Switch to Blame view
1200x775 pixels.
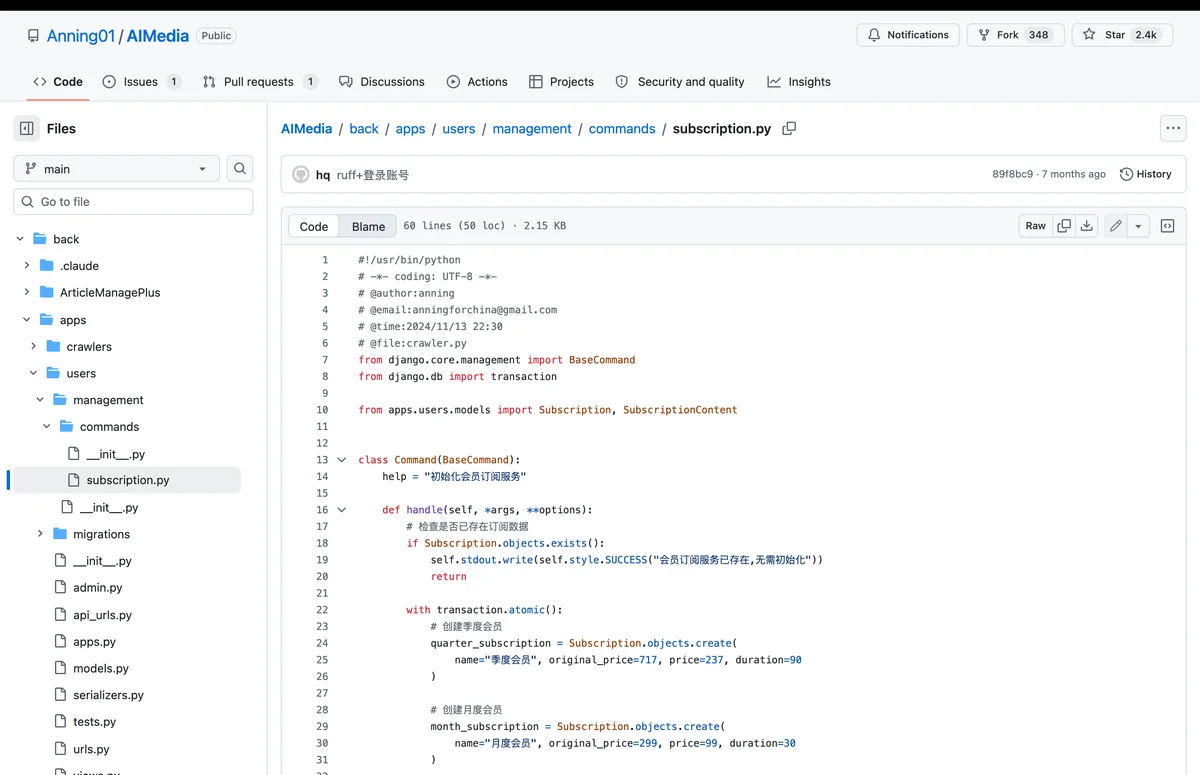(368, 226)
